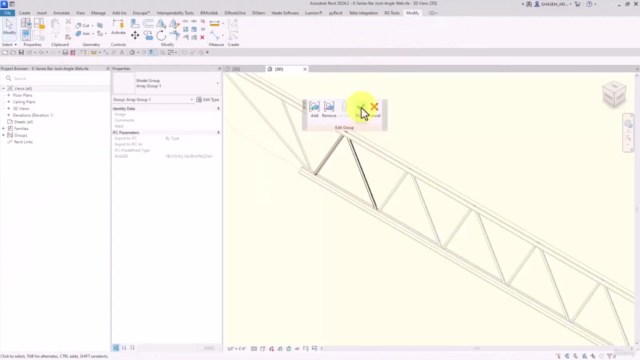Open the Join geometry dropdown arrow
The width and height of the screenshot is (640, 360).
point(93,33)
